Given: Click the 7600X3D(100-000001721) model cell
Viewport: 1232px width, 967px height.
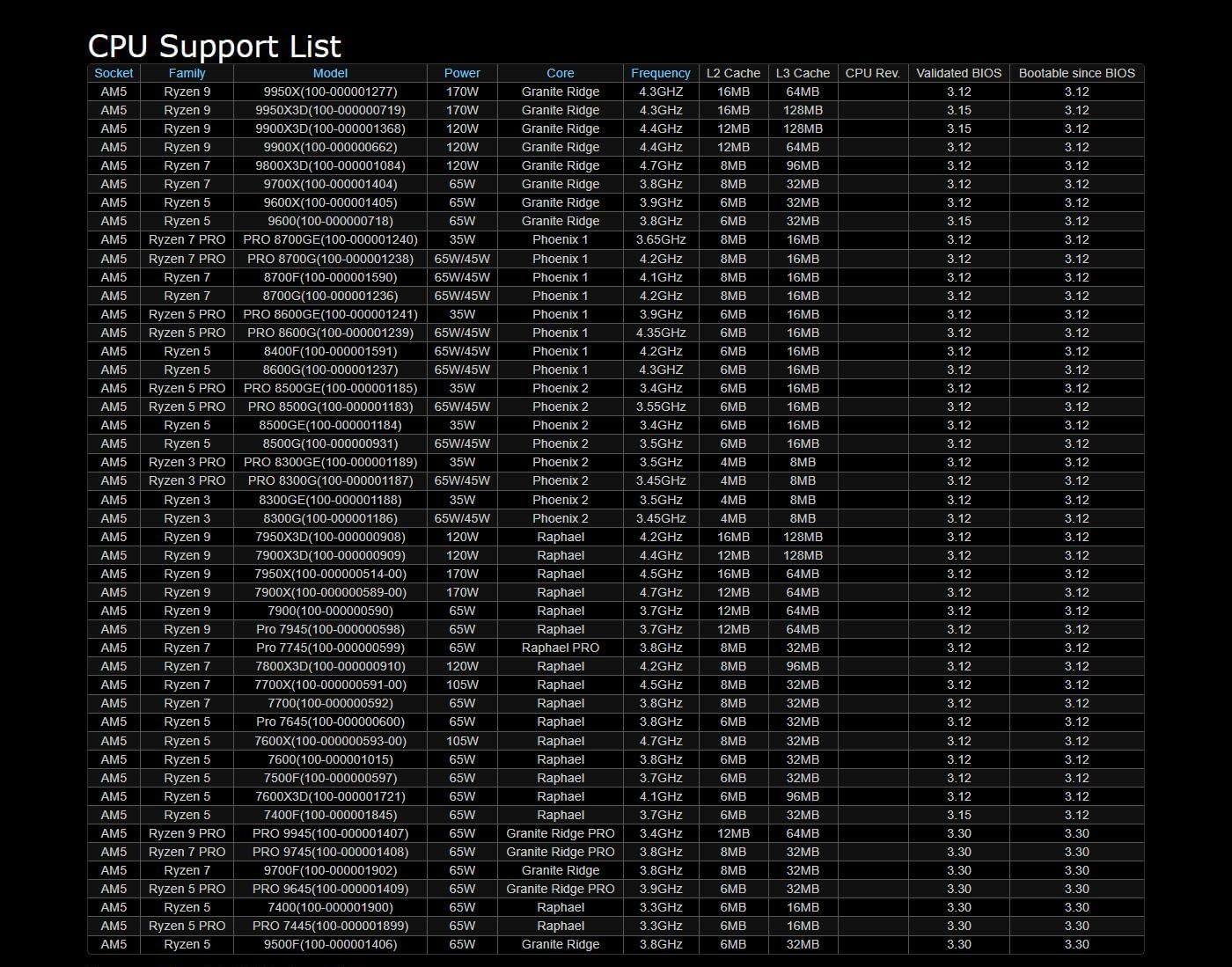Looking at the screenshot, I should [330, 796].
